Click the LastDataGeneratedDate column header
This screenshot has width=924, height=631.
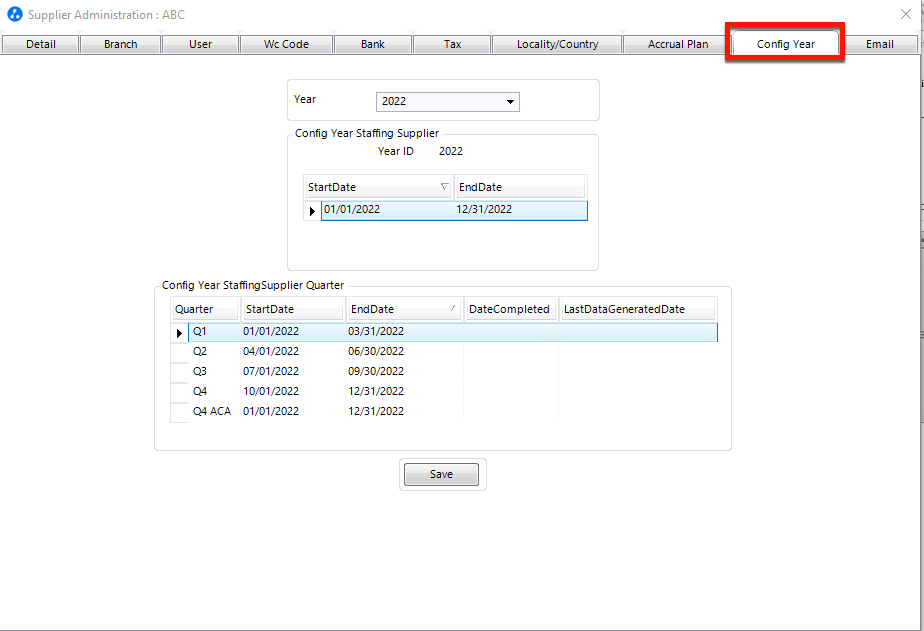638,309
